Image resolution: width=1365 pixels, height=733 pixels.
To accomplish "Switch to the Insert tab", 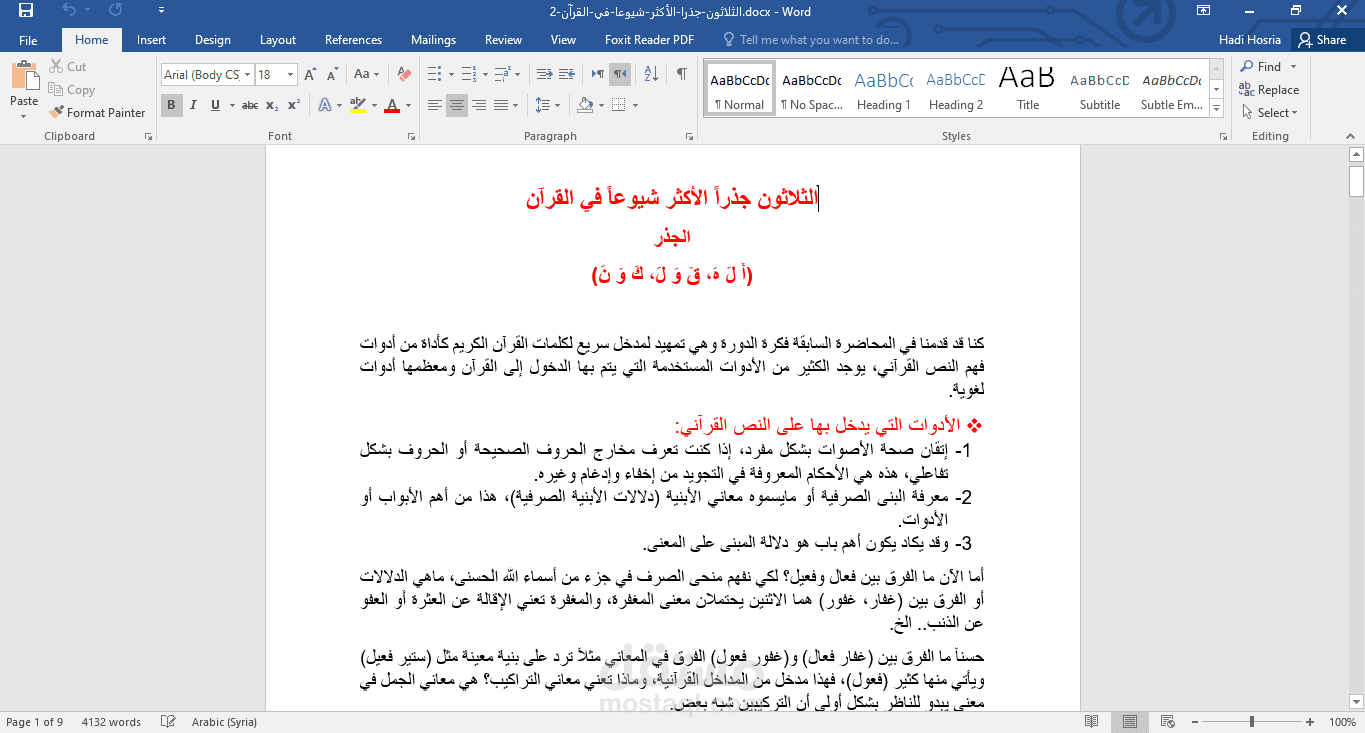I will coord(152,40).
